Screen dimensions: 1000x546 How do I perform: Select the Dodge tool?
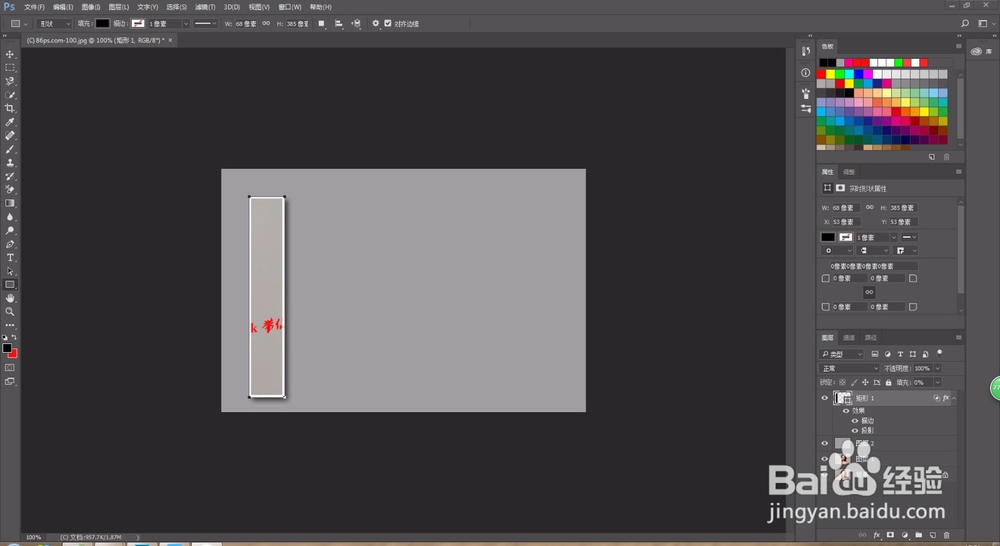click(x=10, y=230)
